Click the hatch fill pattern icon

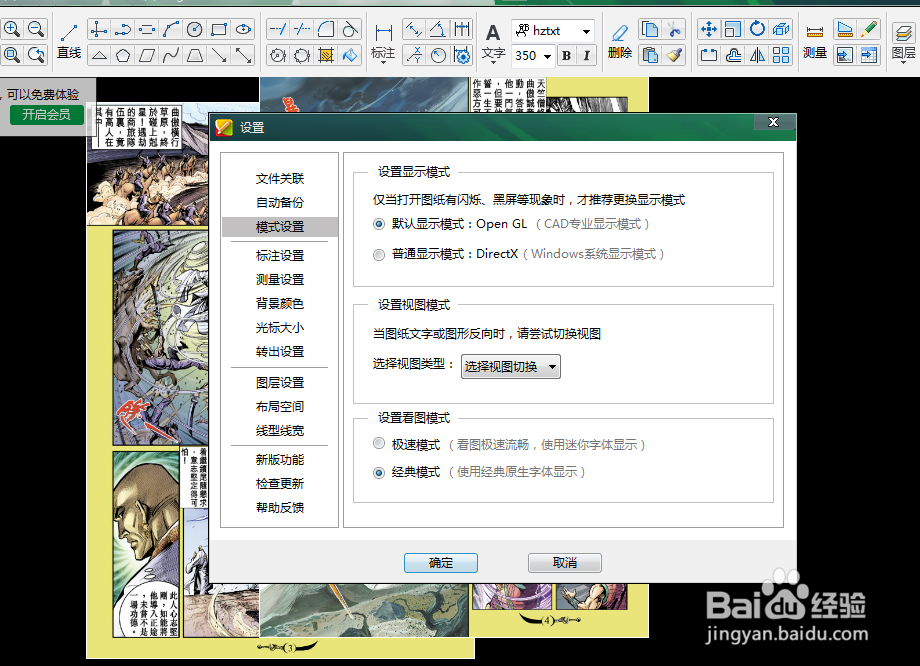[x=326, y=56]
